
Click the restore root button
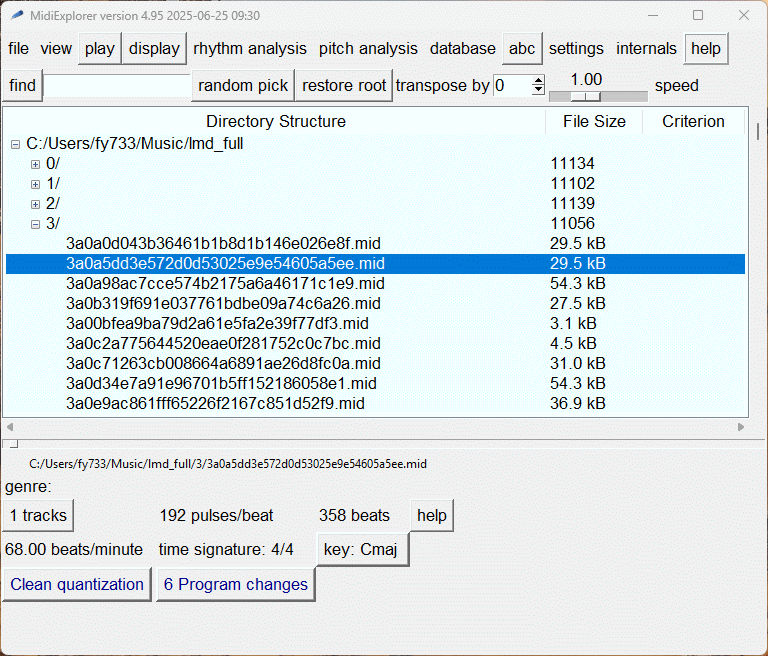tap(344, 85)
